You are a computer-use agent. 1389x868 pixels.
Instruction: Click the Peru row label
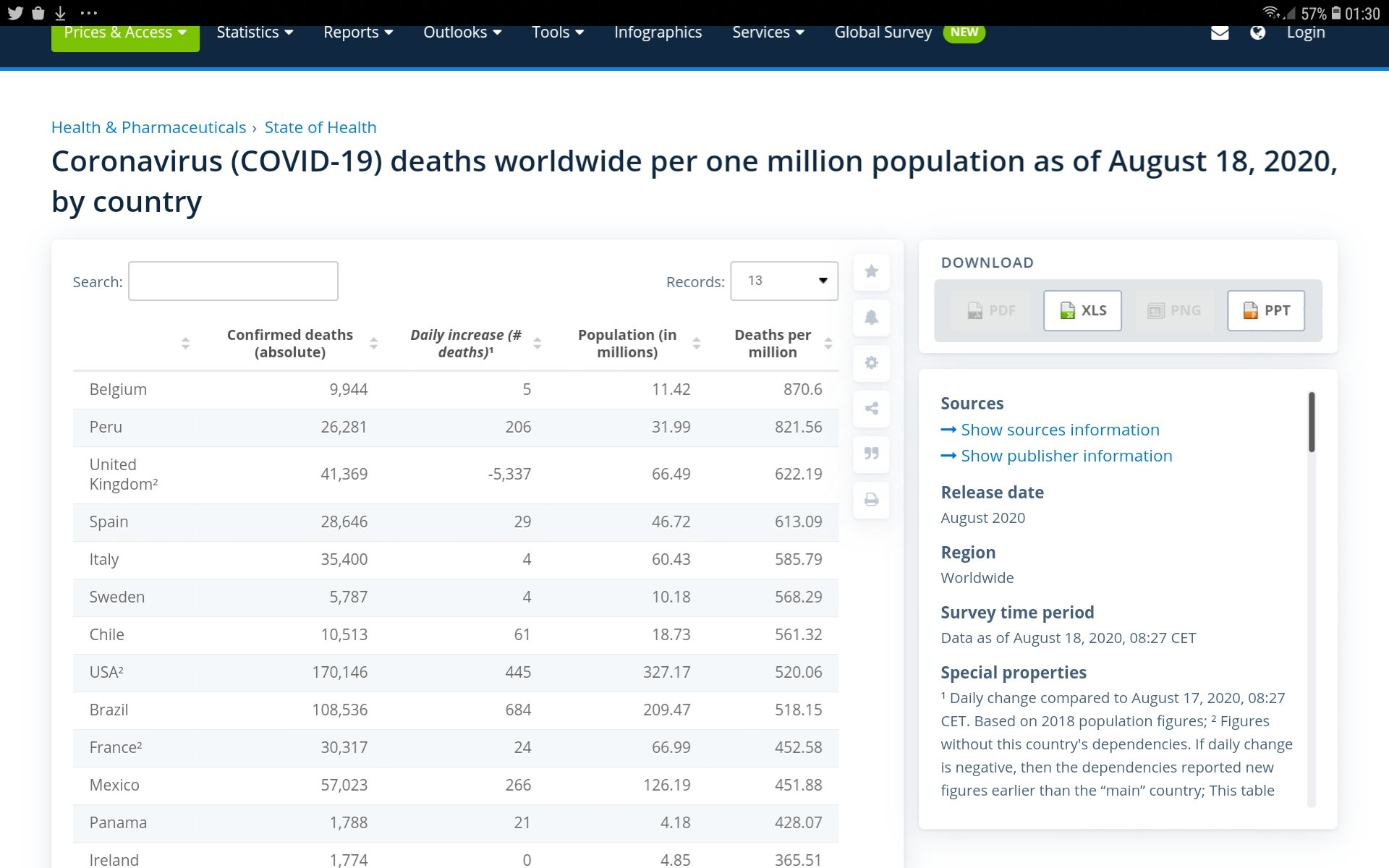point(106,427)
